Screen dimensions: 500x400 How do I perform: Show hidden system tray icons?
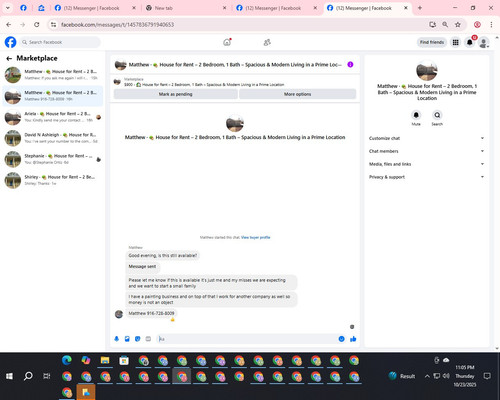pos(427,376)
